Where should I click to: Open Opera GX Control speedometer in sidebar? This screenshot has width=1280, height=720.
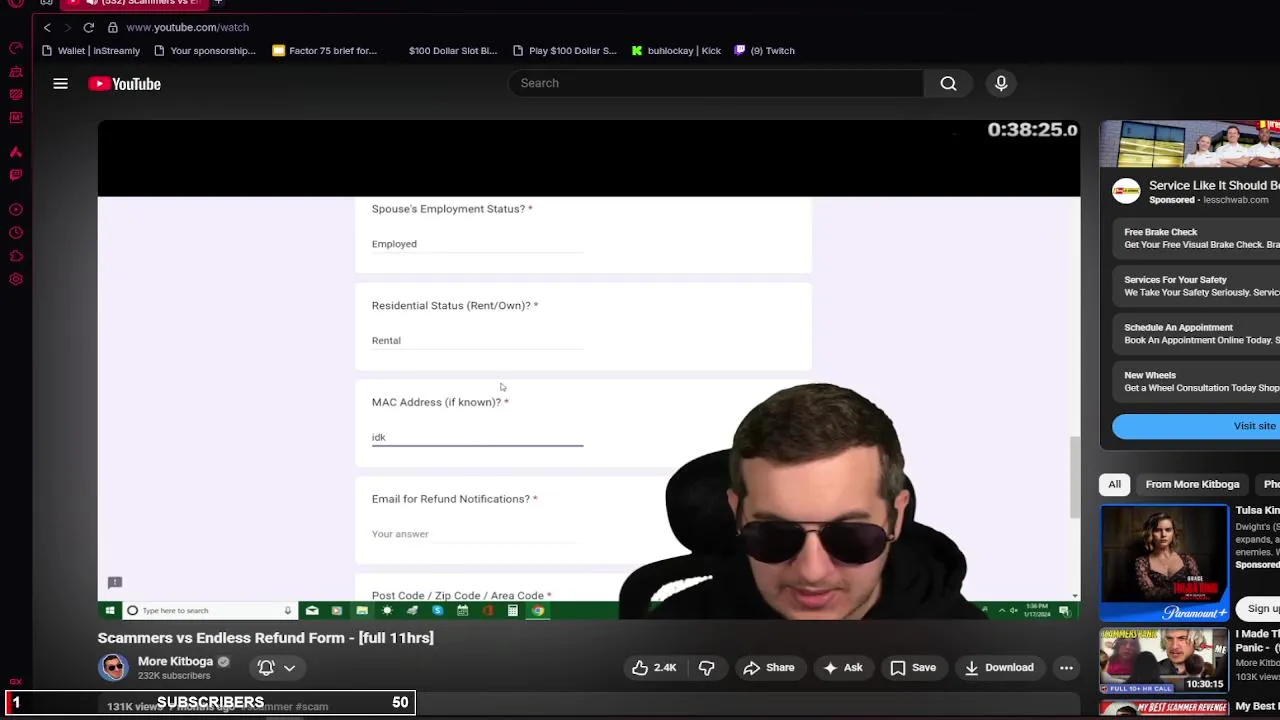coord(16,48)
